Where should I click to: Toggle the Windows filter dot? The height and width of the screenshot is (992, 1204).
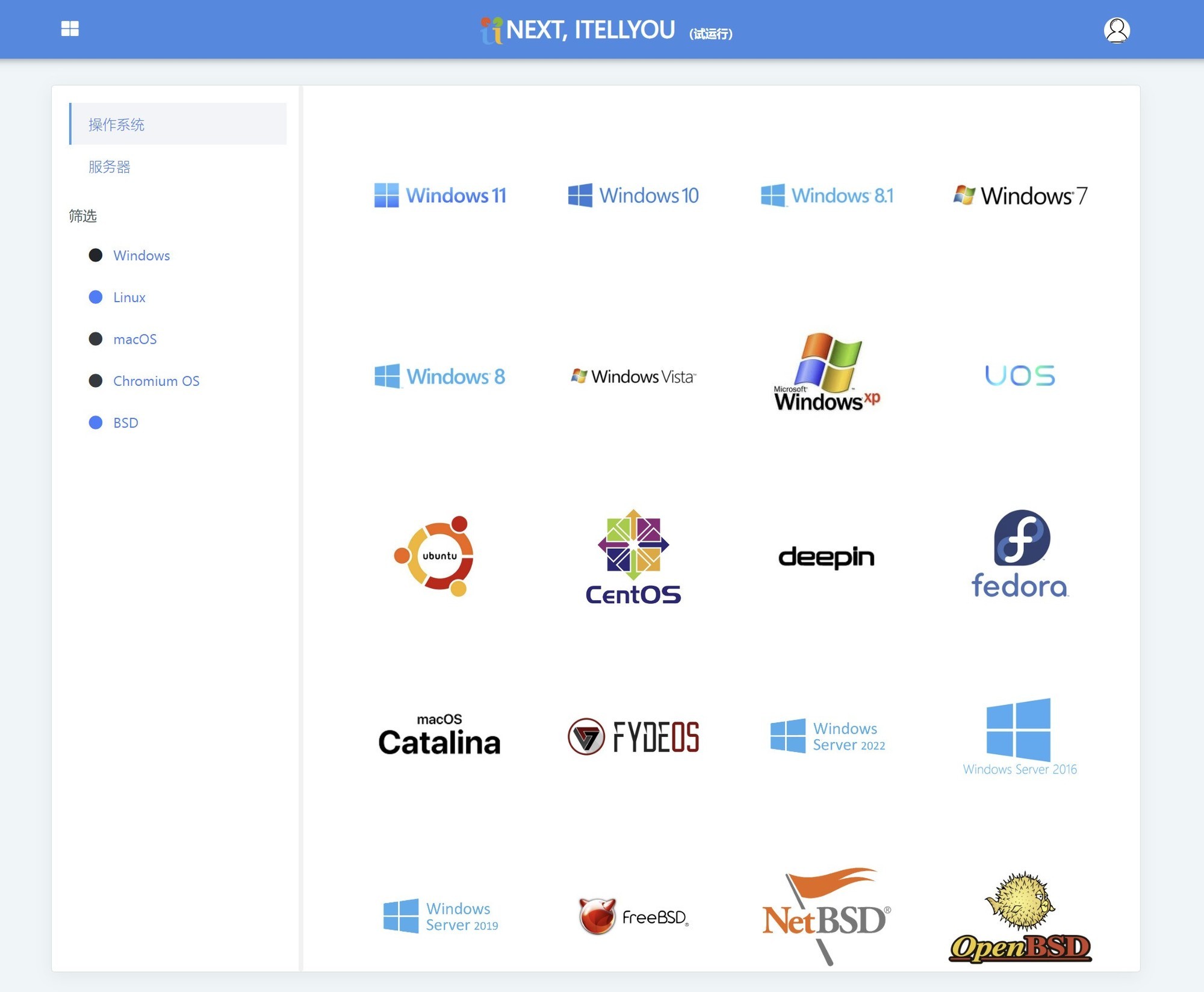96,255
